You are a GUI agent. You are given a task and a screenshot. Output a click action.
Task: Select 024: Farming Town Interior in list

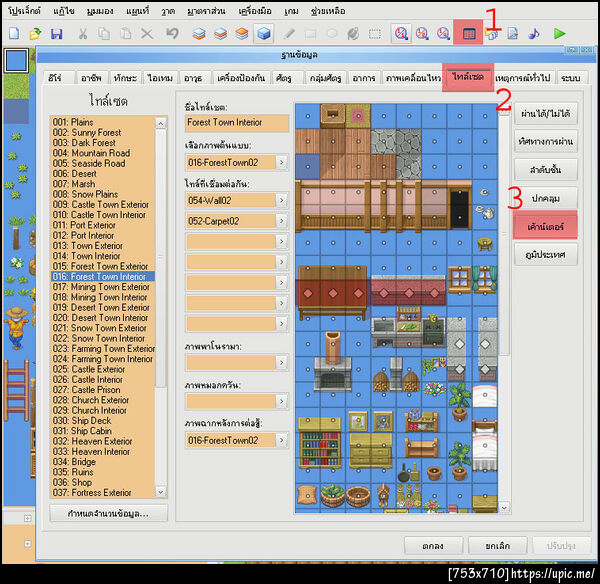pos(103,359)
